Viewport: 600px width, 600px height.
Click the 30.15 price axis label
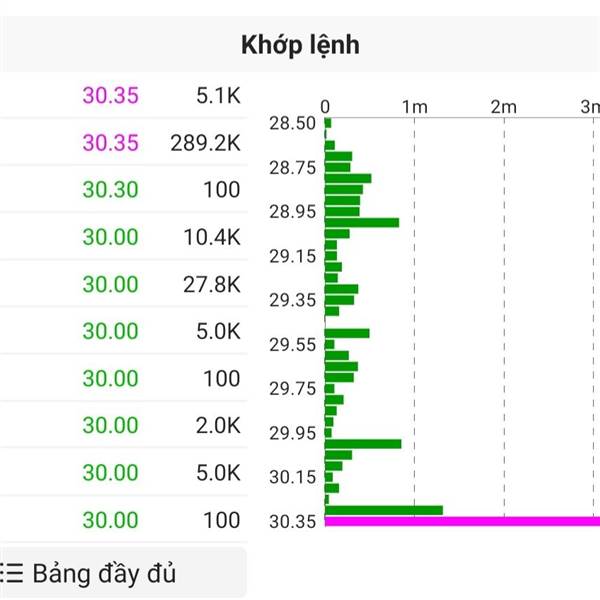point(293,477)
